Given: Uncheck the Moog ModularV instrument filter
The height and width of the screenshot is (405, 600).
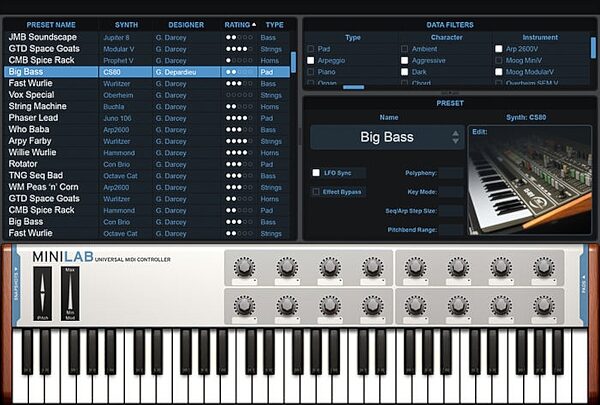Looking at the screenshot, I should coord(499,72).
